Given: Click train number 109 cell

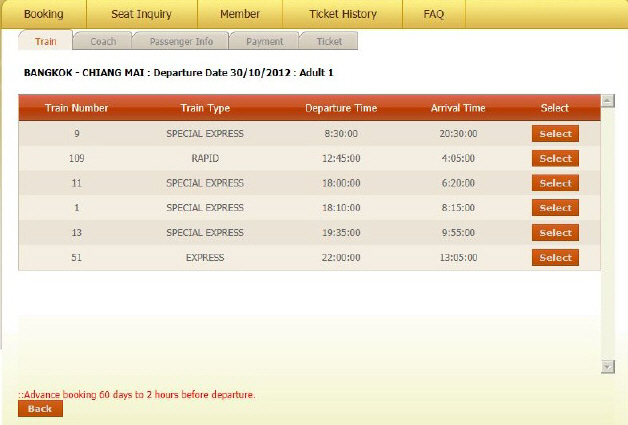Looking at the screenshot, I should (x=76, y=158).
